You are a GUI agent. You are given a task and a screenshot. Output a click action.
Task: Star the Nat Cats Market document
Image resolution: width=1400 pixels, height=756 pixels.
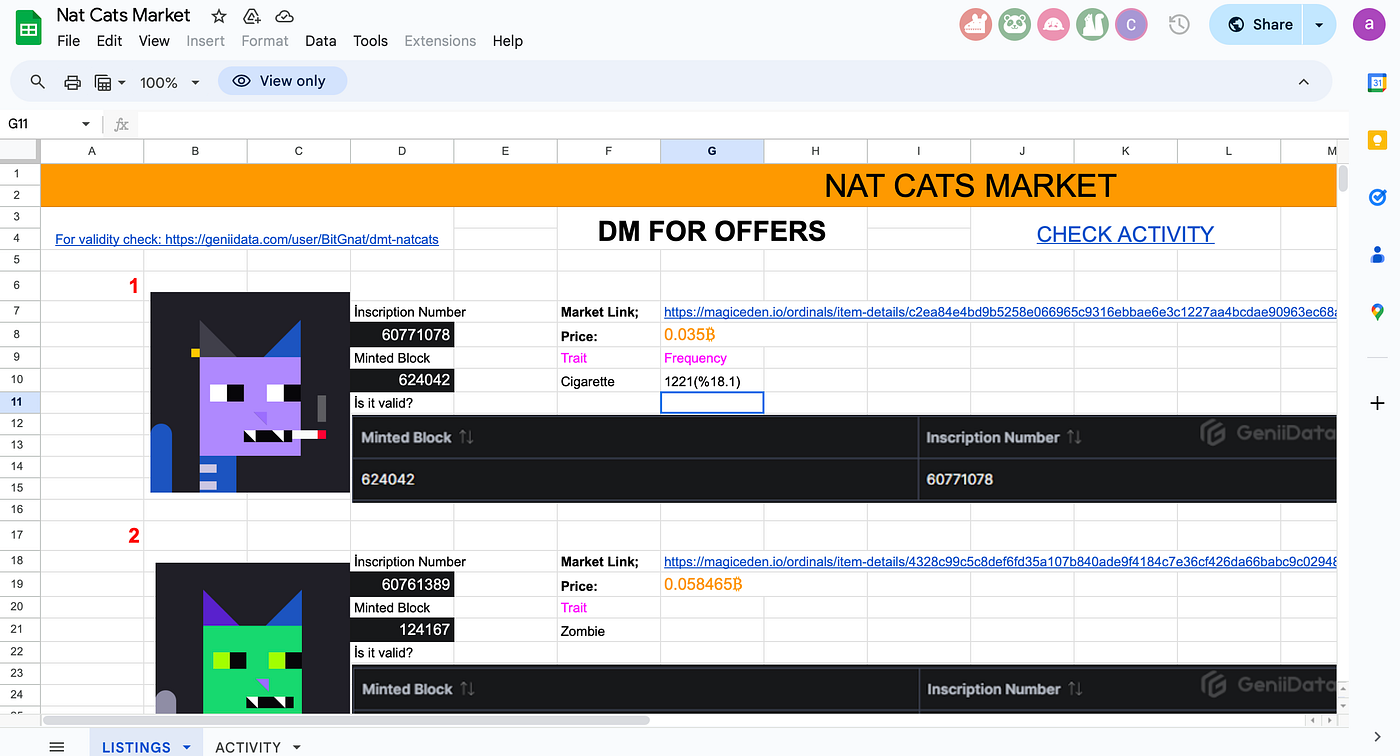click(x=219, y=16)
